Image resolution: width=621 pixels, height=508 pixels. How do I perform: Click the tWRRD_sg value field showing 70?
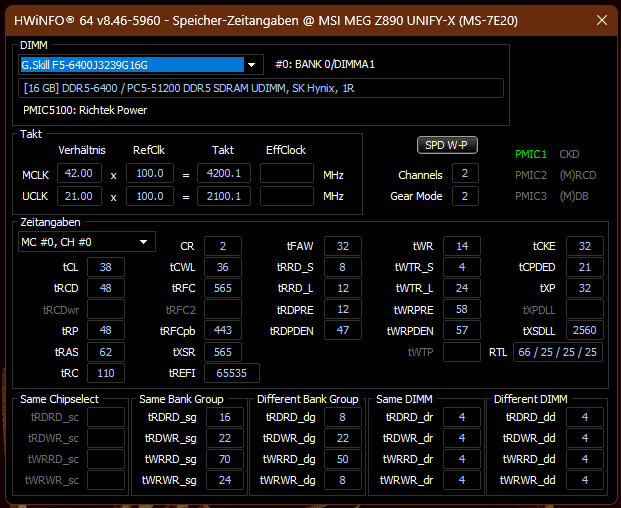tap(225, 459)
